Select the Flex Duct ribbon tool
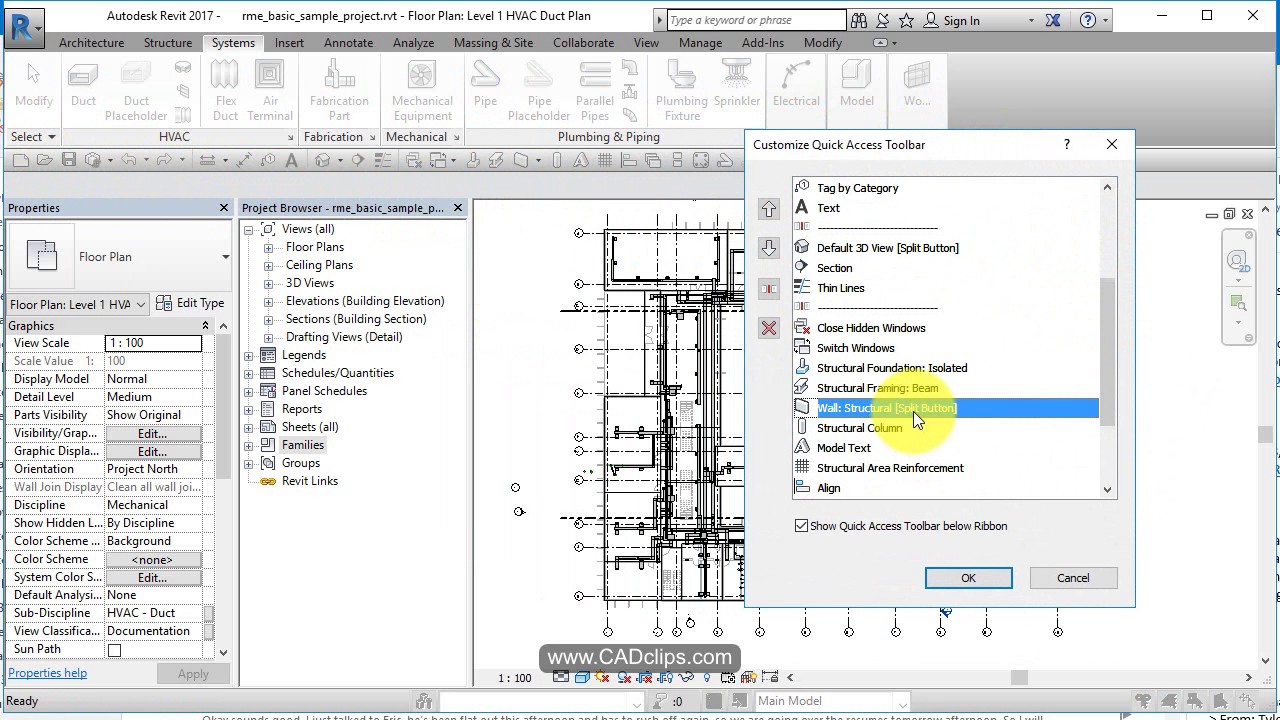Screen dimensions: 1280x720 point(226,90)
